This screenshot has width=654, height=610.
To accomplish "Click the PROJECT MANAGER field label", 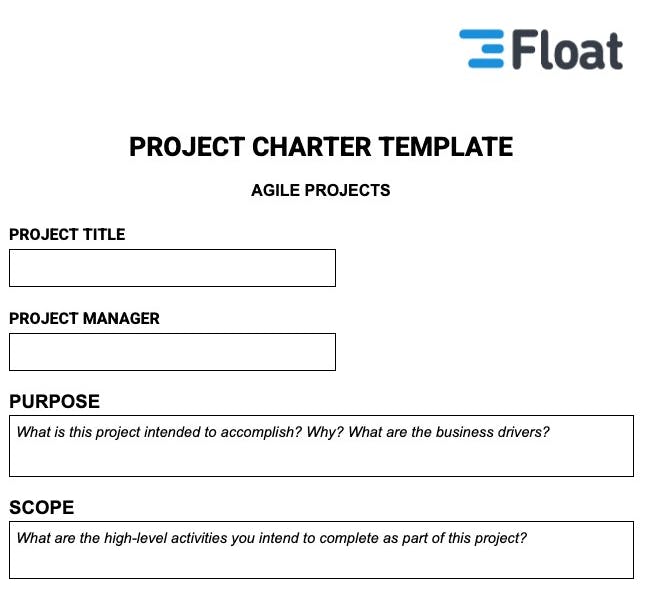I will click(x=84, y=319).
